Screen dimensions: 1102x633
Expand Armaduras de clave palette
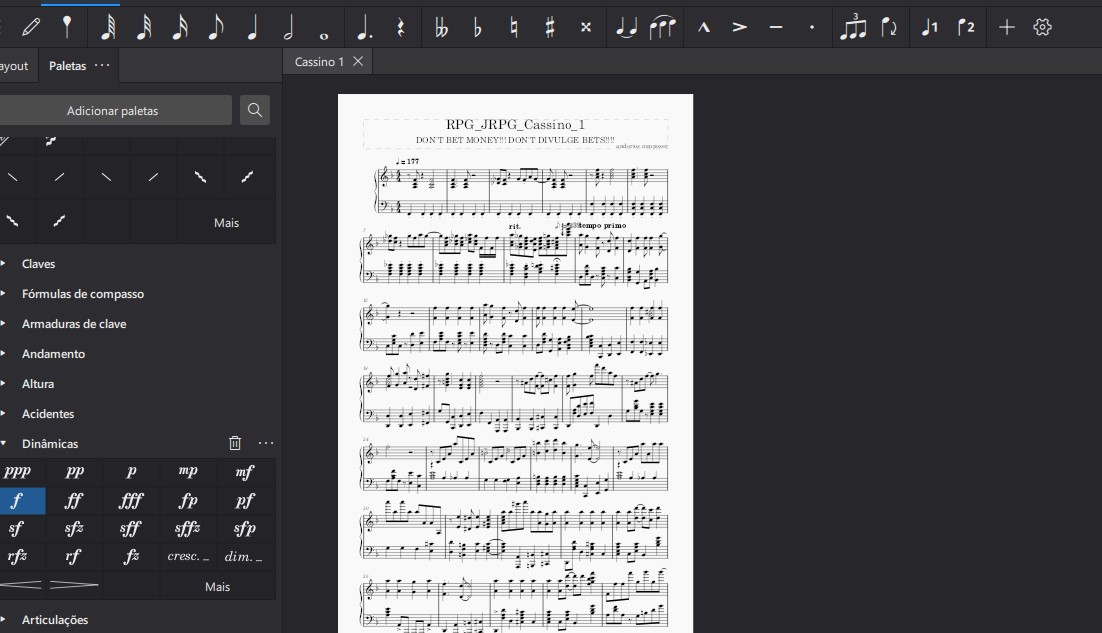coord(74,324)
